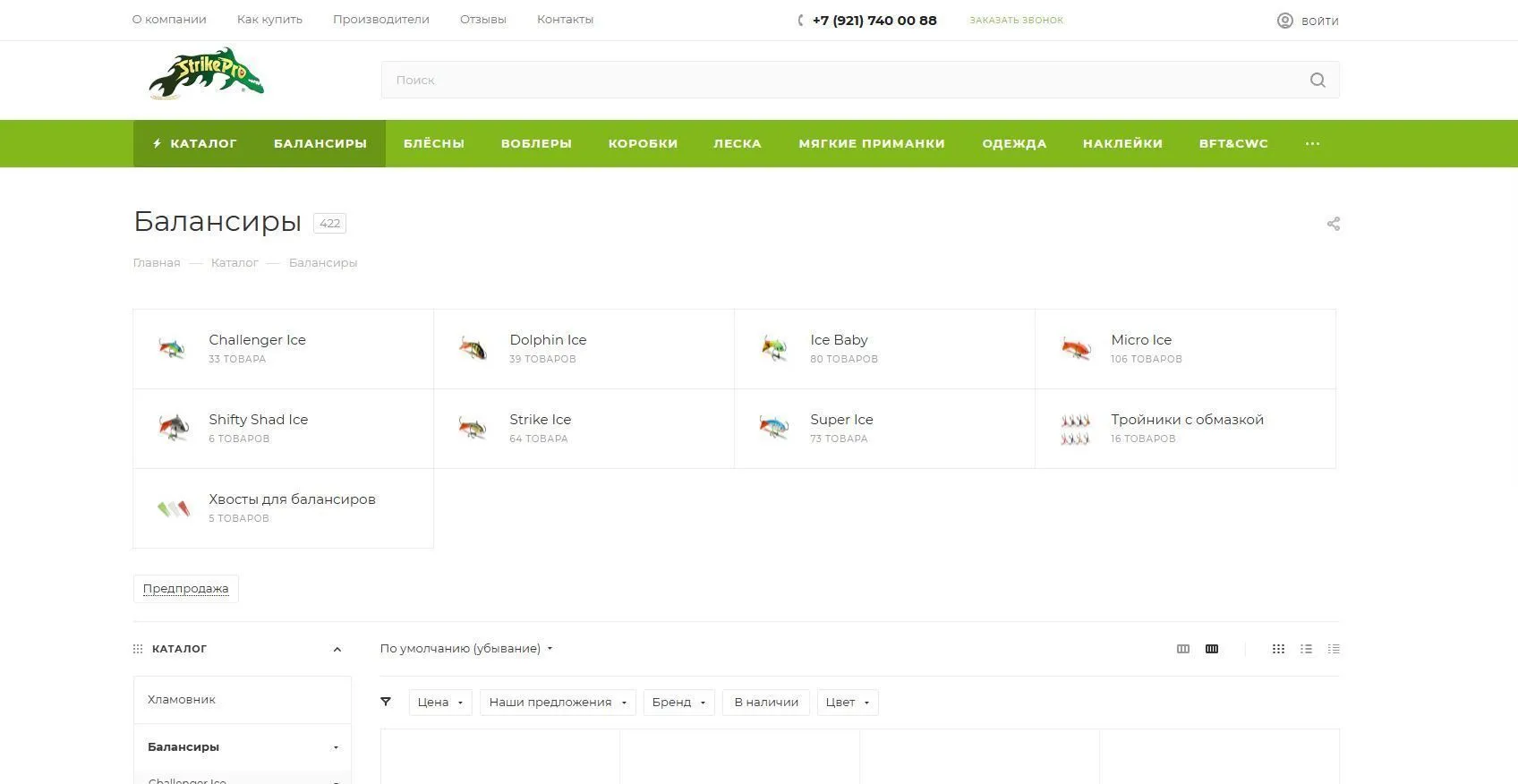The width and height of the screenshot is (1518, 784).
Task: Open the sort order dropdown По умолчанию
Action: 465,649
